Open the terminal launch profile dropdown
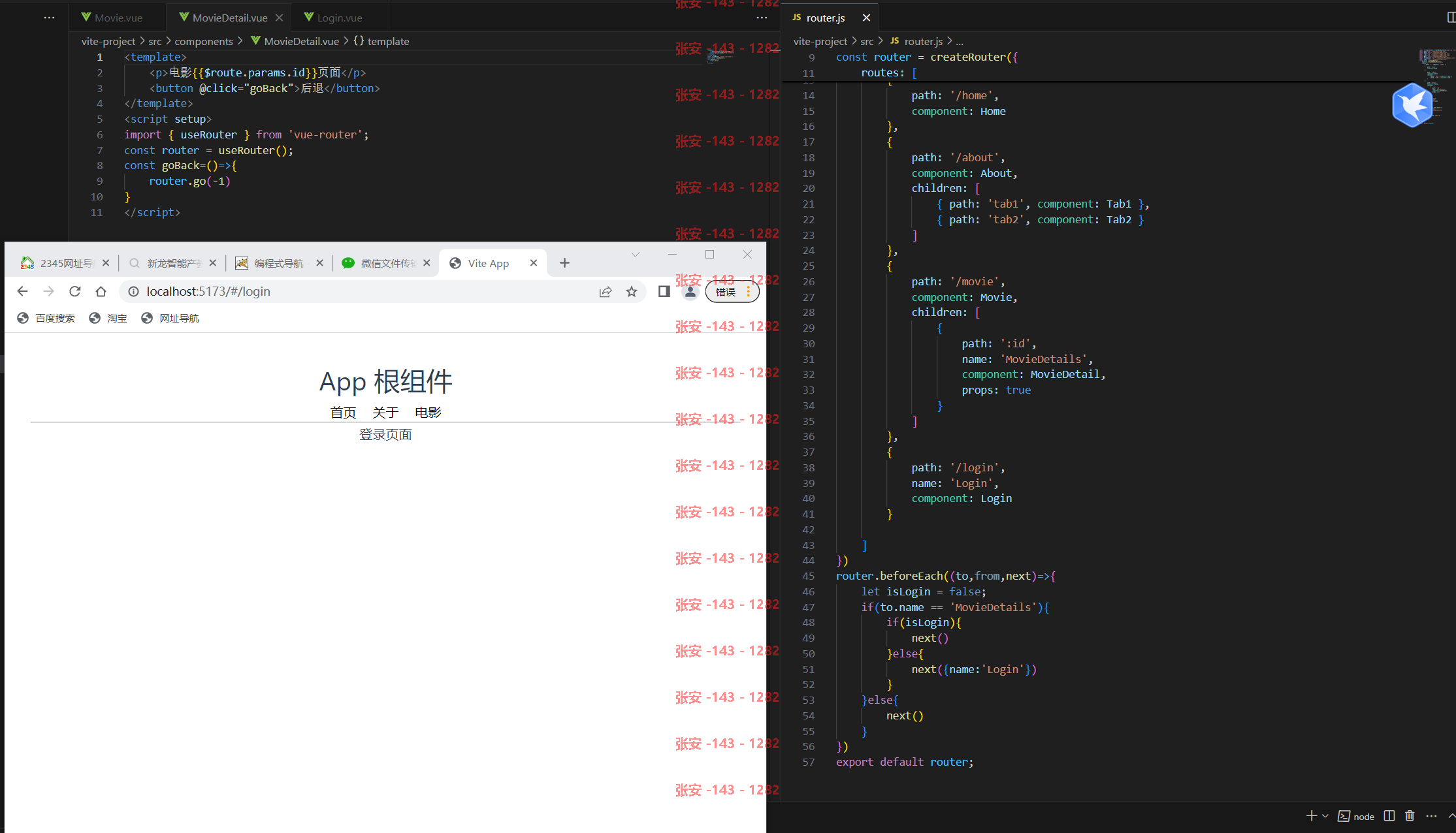Image resolution: width=1456 pixels, height=833 pixels. click(1325, 816)
